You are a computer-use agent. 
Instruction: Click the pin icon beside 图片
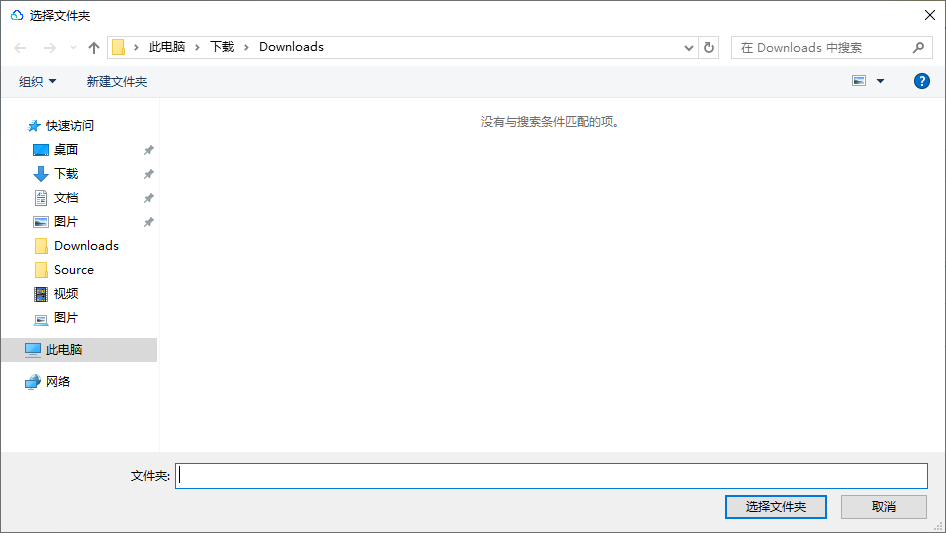pos(148,222)
